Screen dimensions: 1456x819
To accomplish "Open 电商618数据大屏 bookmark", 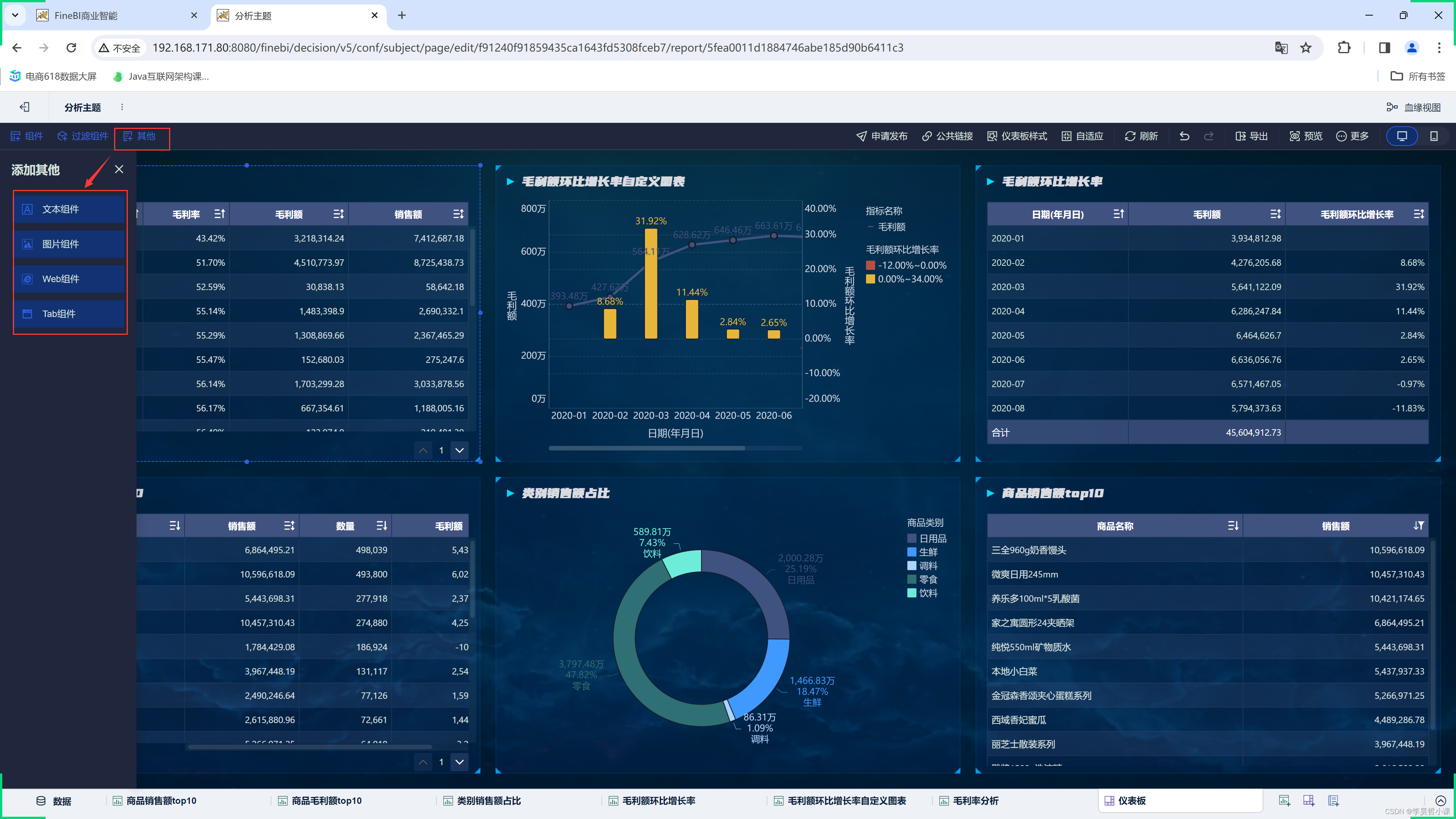I will coord(53,76).
